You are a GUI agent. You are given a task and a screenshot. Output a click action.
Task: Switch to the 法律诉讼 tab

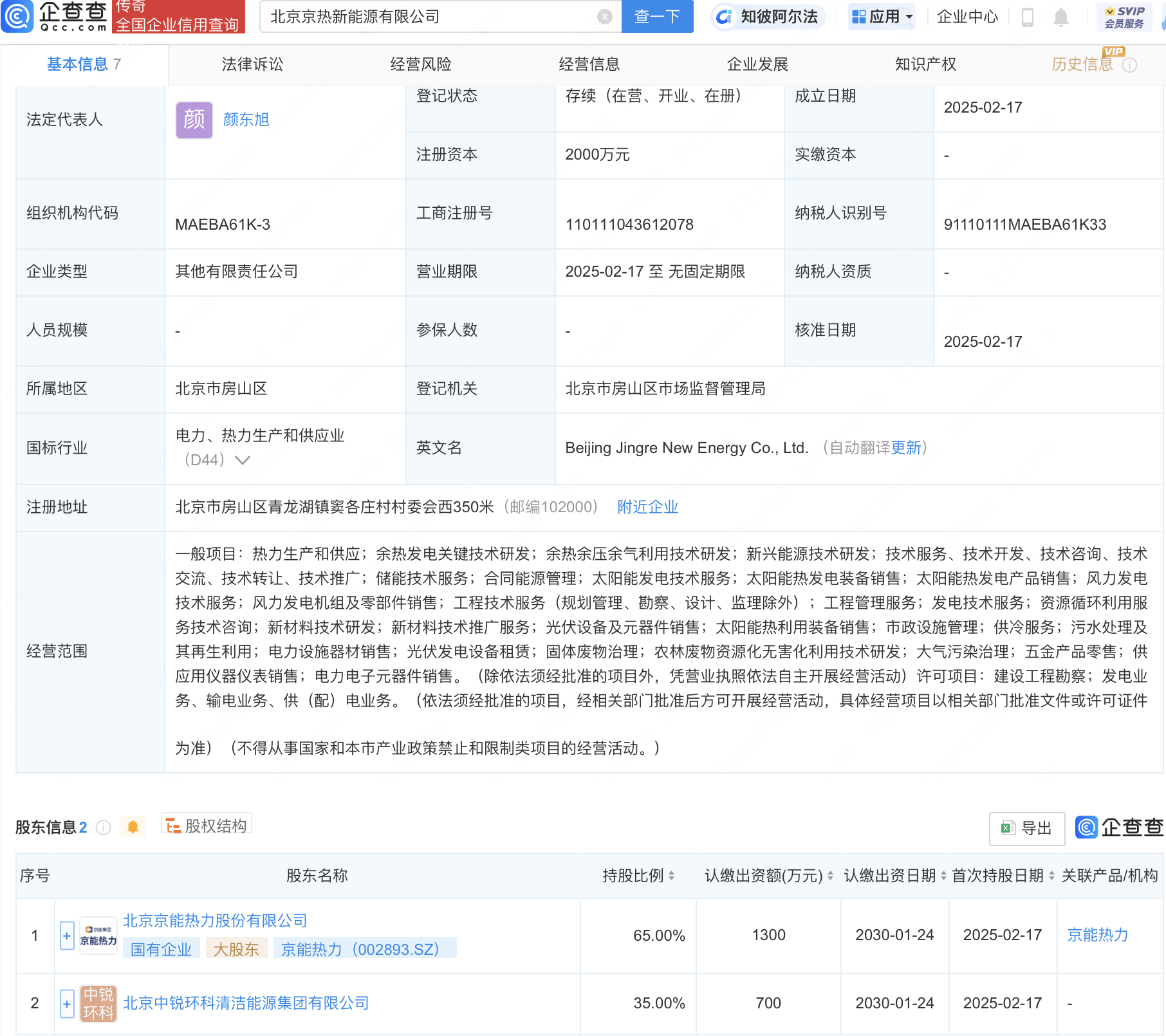(x=252, y=64)
